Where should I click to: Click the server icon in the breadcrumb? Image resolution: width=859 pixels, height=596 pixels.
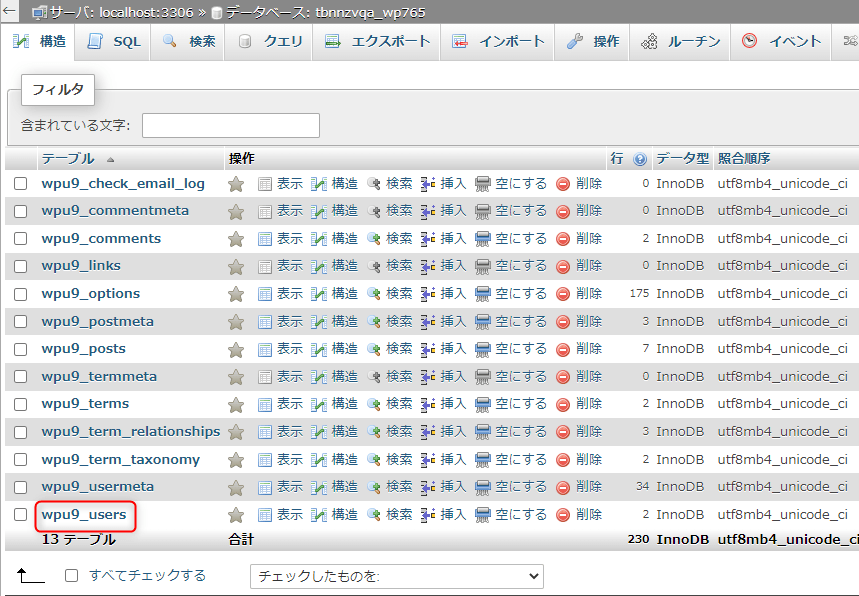39,12
